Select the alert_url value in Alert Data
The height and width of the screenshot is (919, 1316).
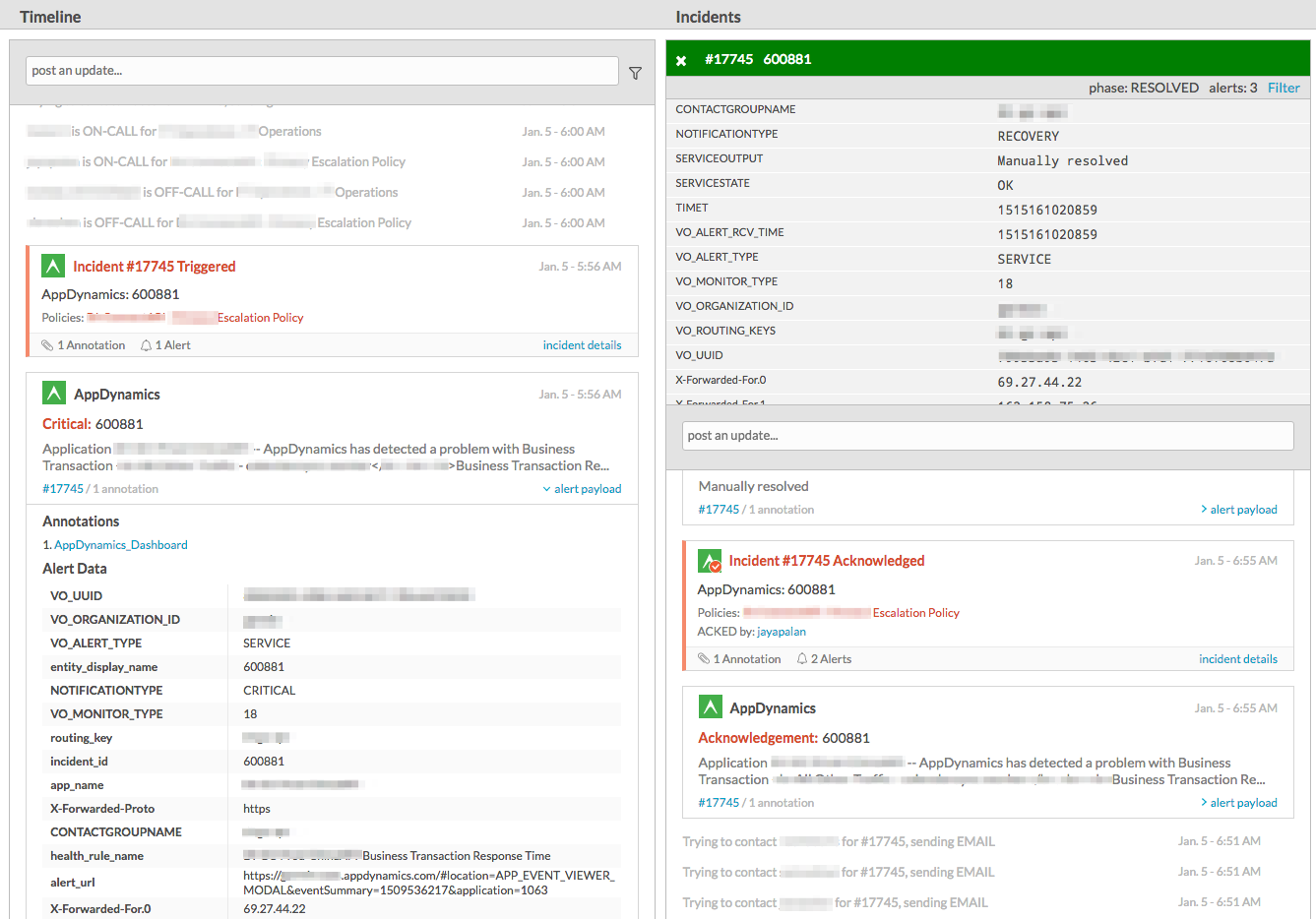pos(429,883)
